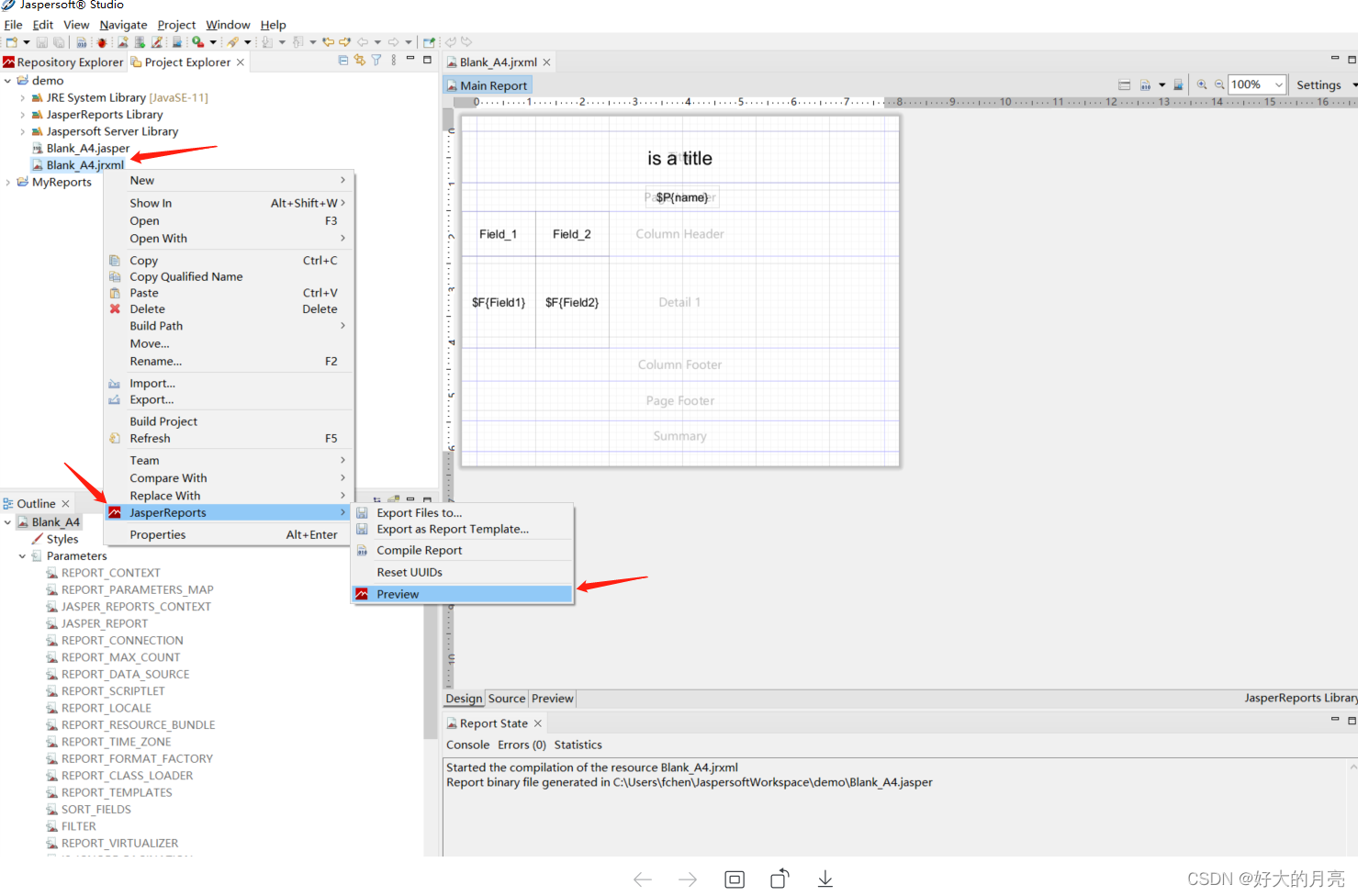
Task: Click the download arrow icon at the bottom of the screen
Action: (x=825, y=879)
